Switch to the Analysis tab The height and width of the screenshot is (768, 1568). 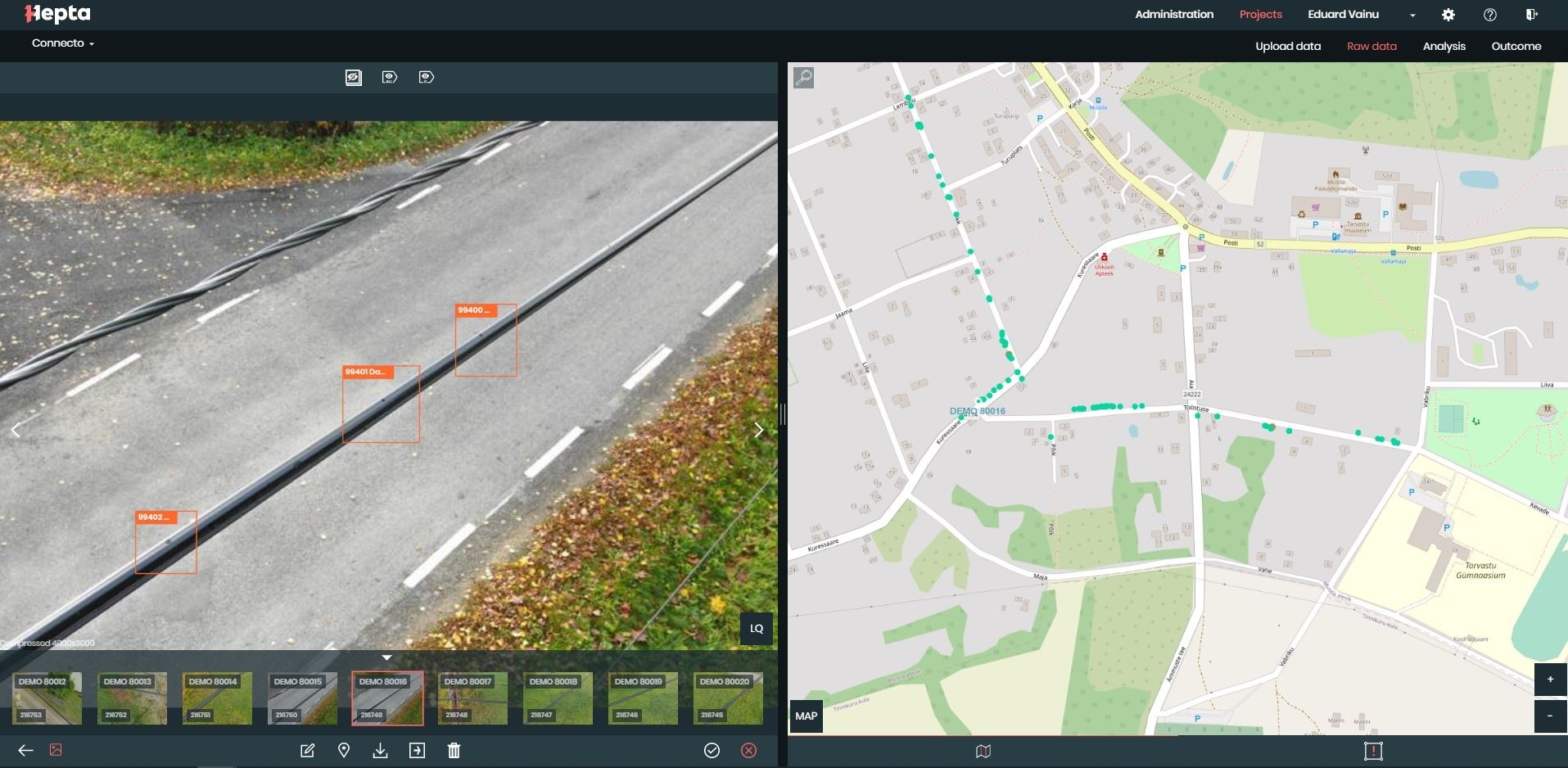(1444, 47)
